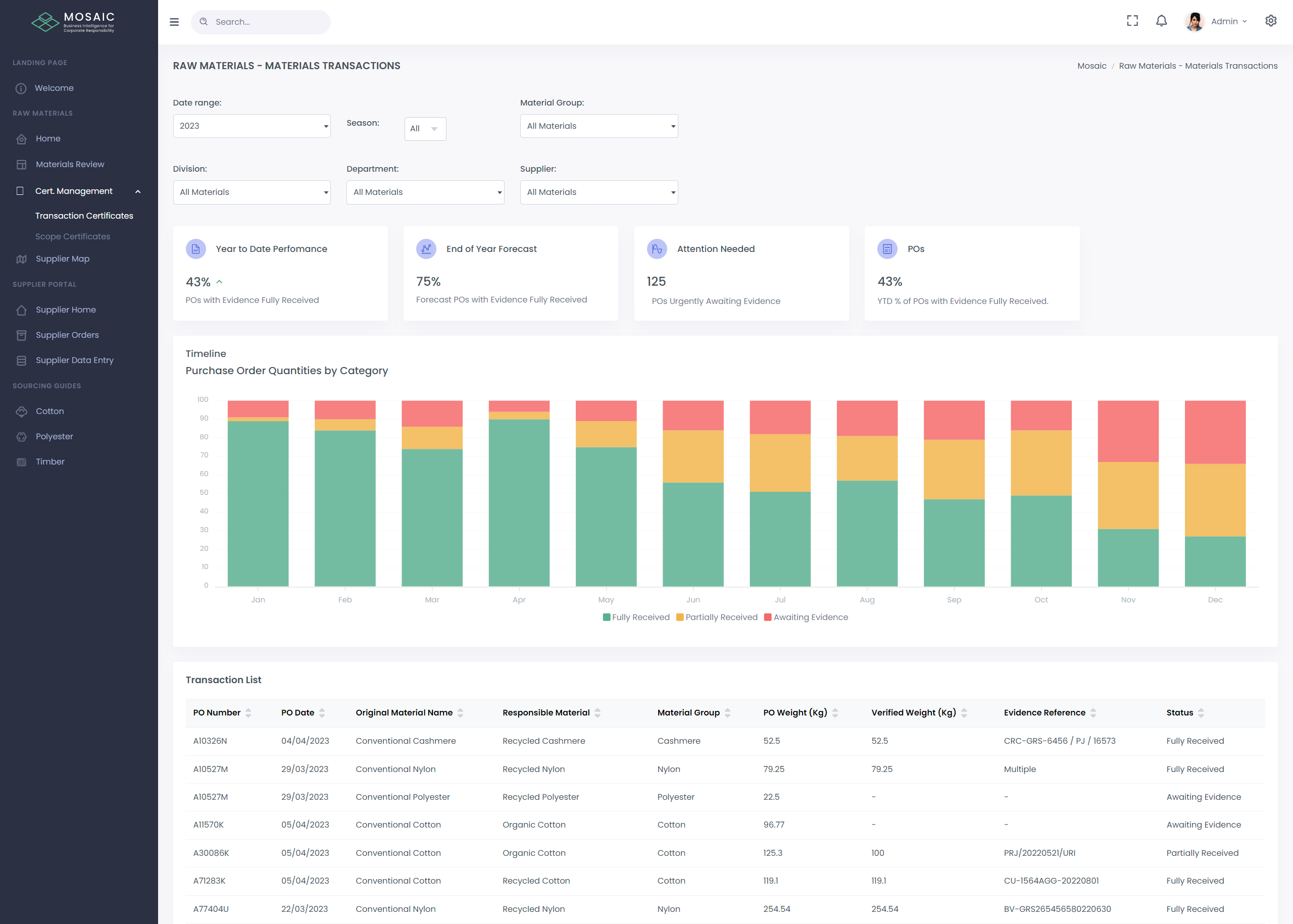Click the Attention Needed card icon
This screenshot has width=1293, height=924.
[x=657, y=248]
